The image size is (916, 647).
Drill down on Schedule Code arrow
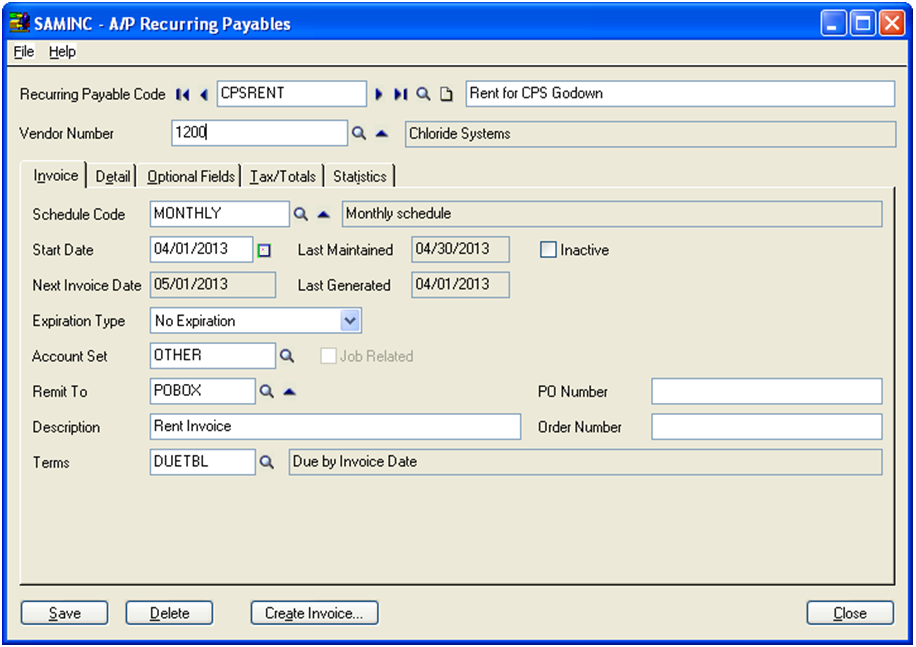tap(323, 214)
